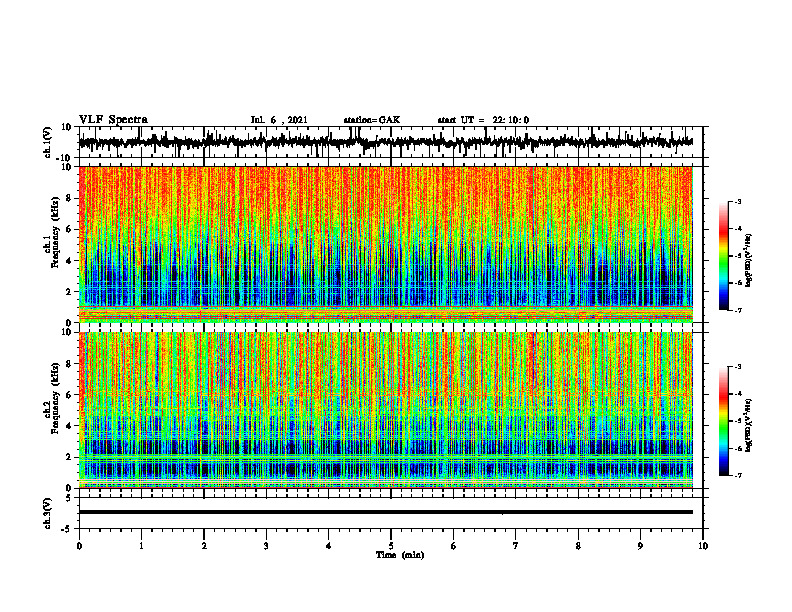Screen dimensions: 792x612
Task: Click inside the ch.2 spectrogram panel
Action: click(386, 410)
